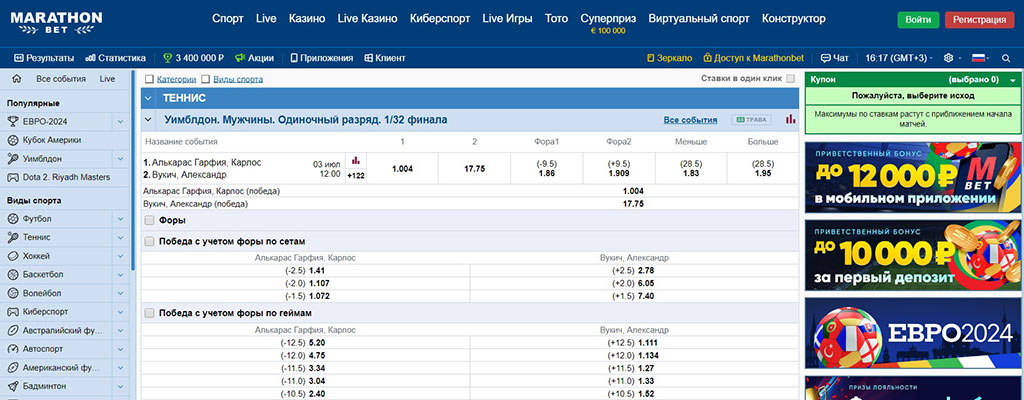The width and height of the screenshot is (1024, 400).
Task: Open 3 400 000 ₽ prize link
Action: [x=193, y=58]
